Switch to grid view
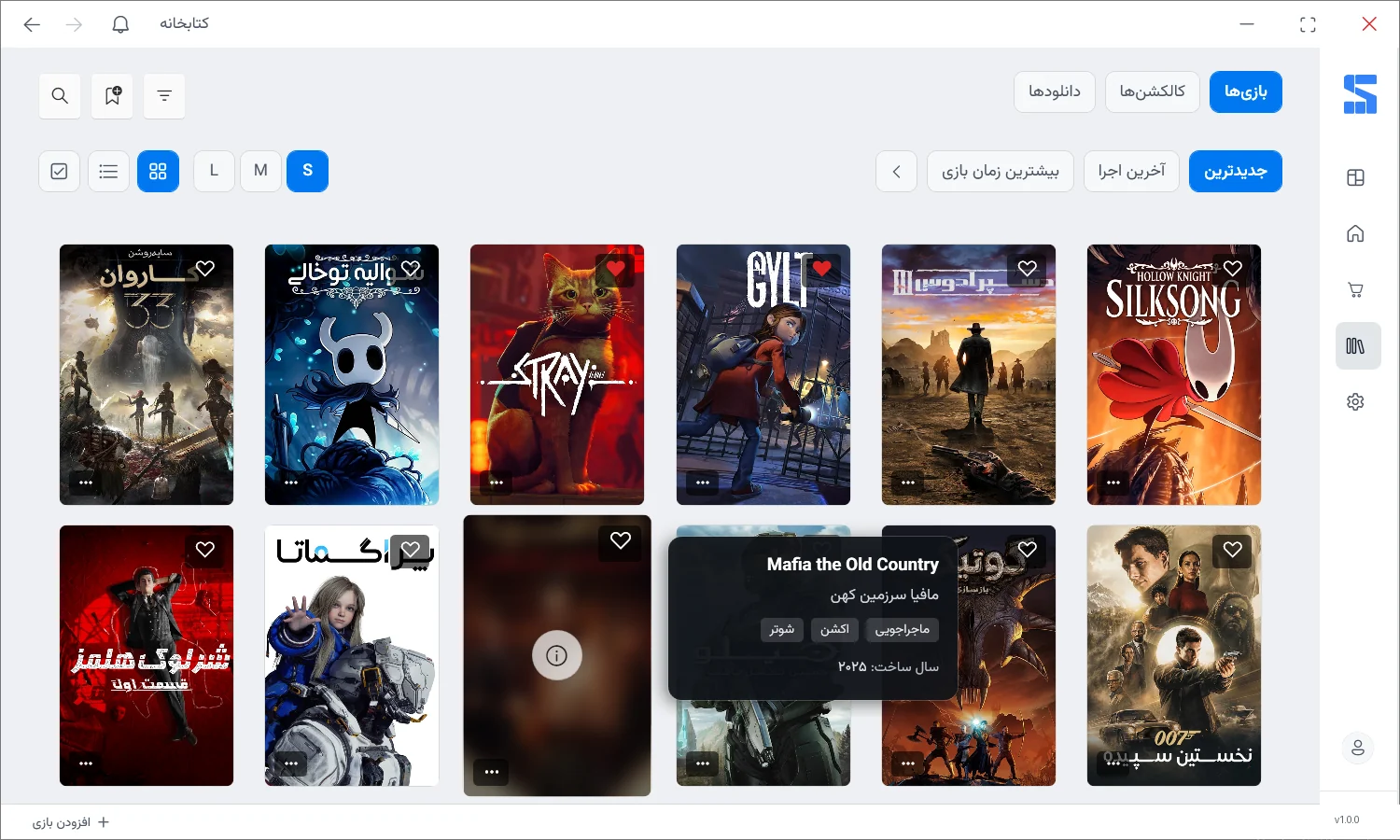 158,172
